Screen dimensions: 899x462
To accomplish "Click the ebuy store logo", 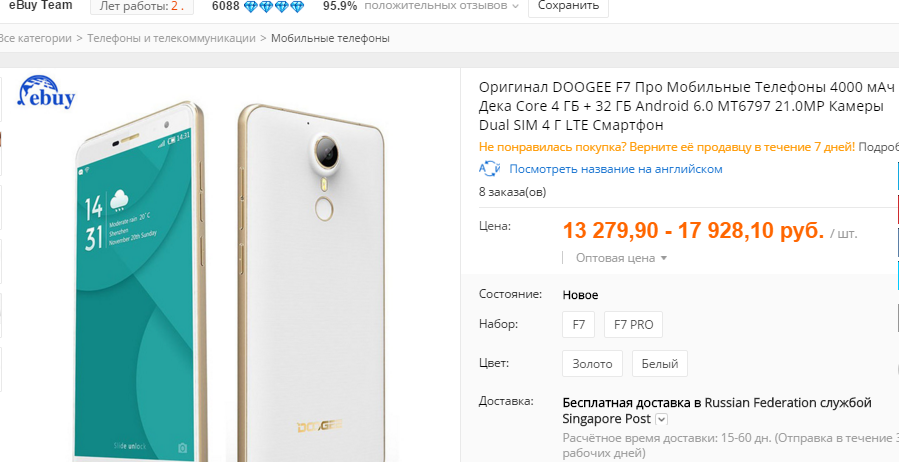I will click(x=46, y=92).
